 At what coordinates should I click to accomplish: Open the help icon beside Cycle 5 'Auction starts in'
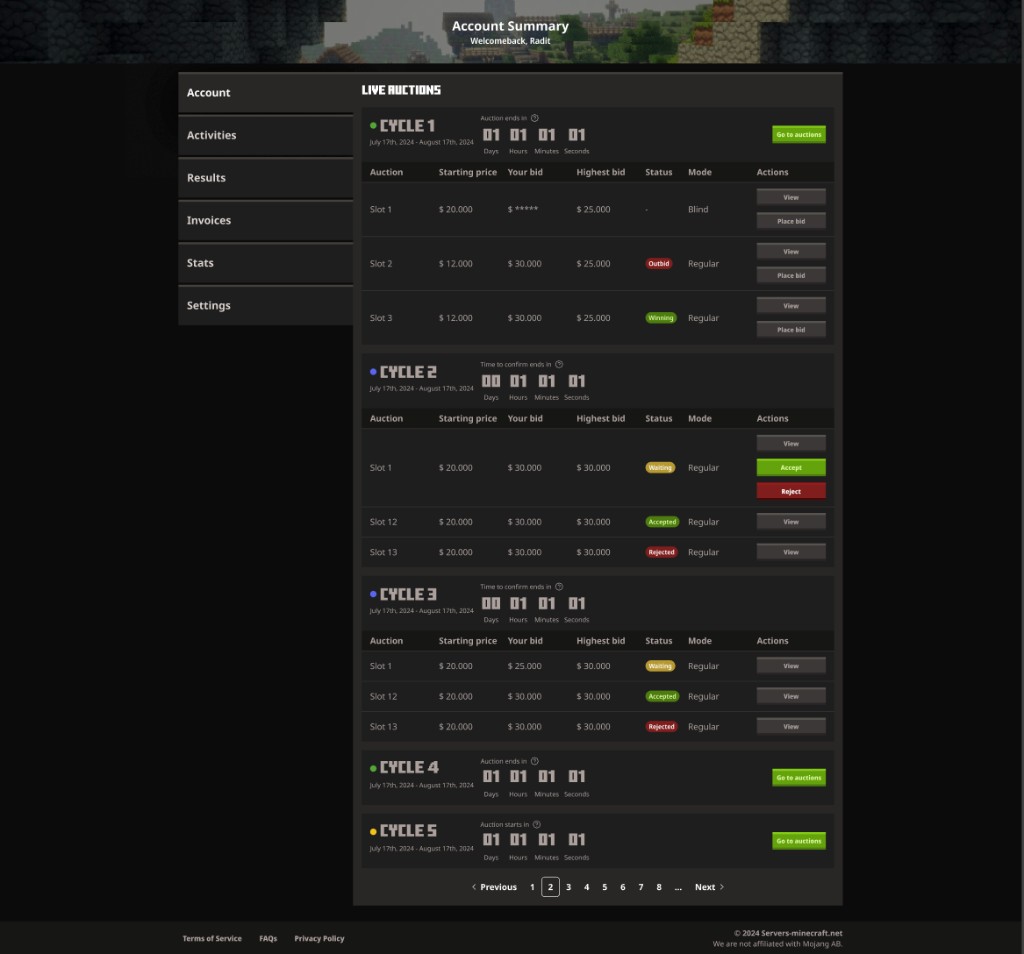(537, 824)
